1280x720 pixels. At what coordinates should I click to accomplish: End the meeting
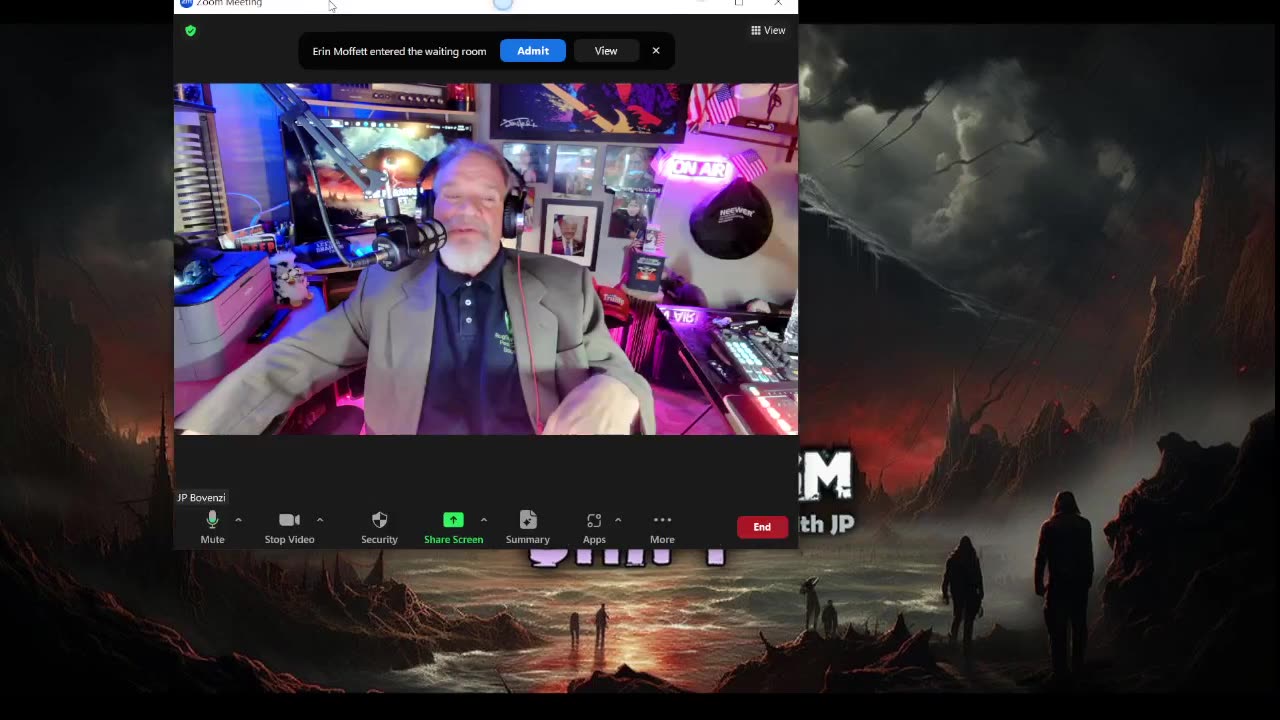762,527
